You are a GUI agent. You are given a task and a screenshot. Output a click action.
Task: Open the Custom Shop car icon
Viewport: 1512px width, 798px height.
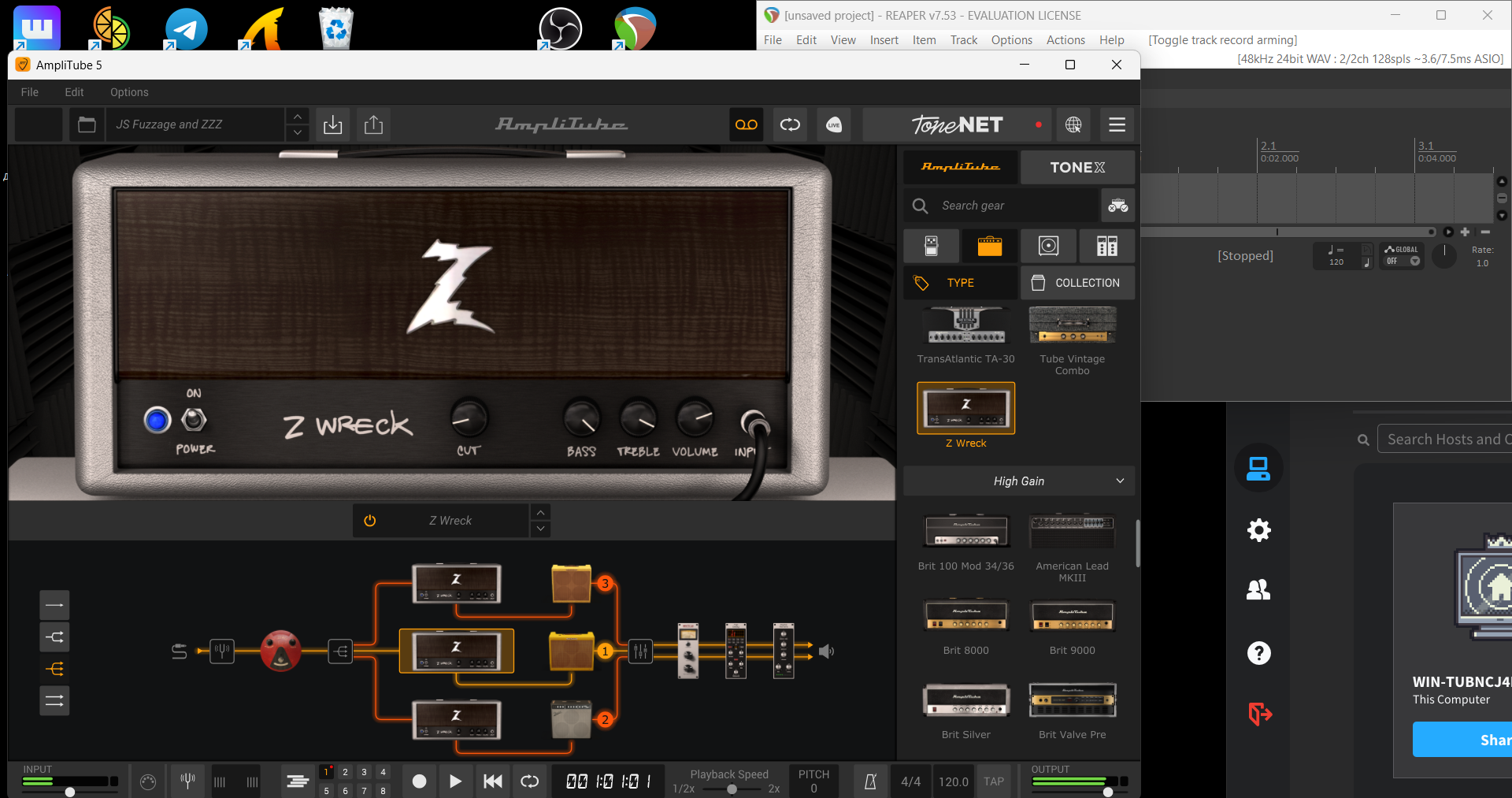(x=1118, y=206)
